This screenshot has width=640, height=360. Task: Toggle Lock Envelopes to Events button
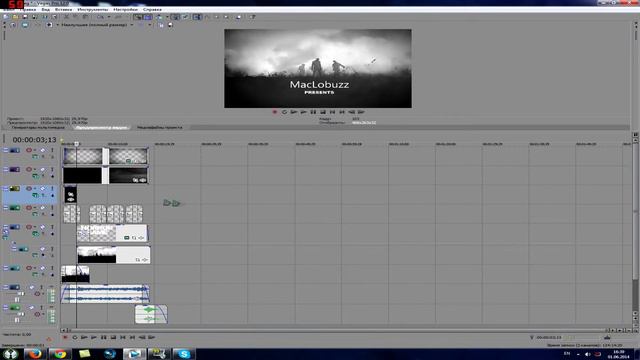176,17
